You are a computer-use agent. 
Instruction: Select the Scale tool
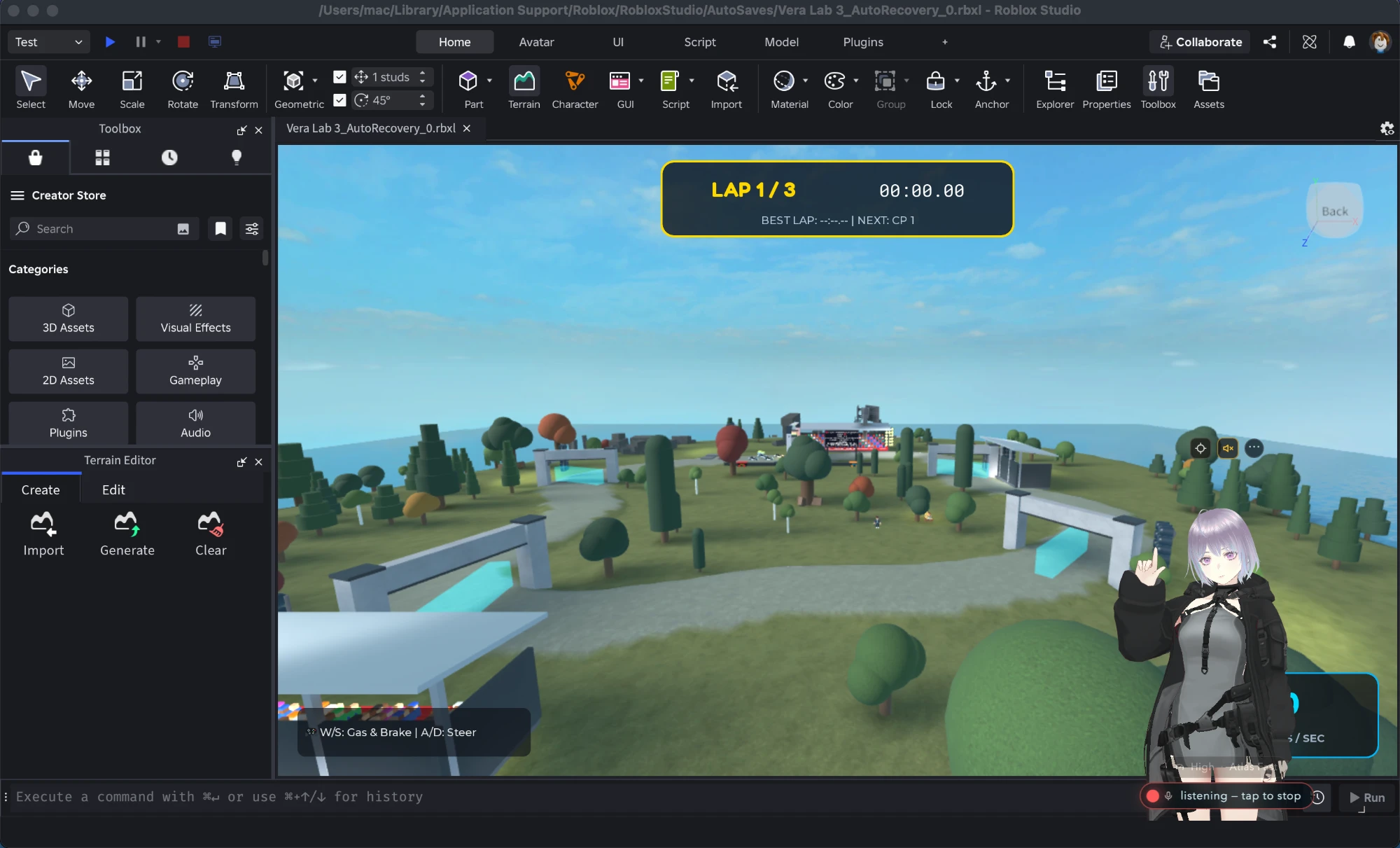pos(132,89)
